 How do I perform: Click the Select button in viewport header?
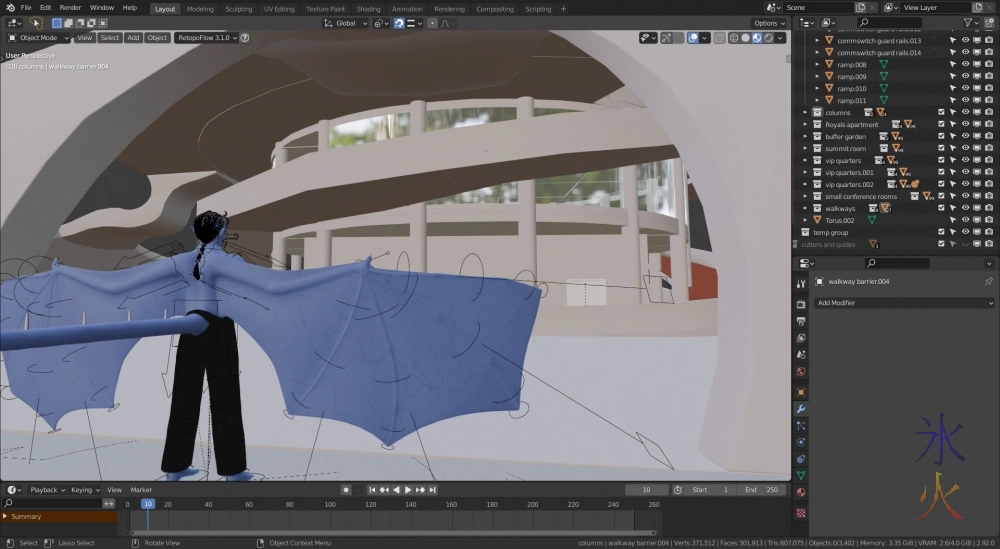[x=110, y=38]
